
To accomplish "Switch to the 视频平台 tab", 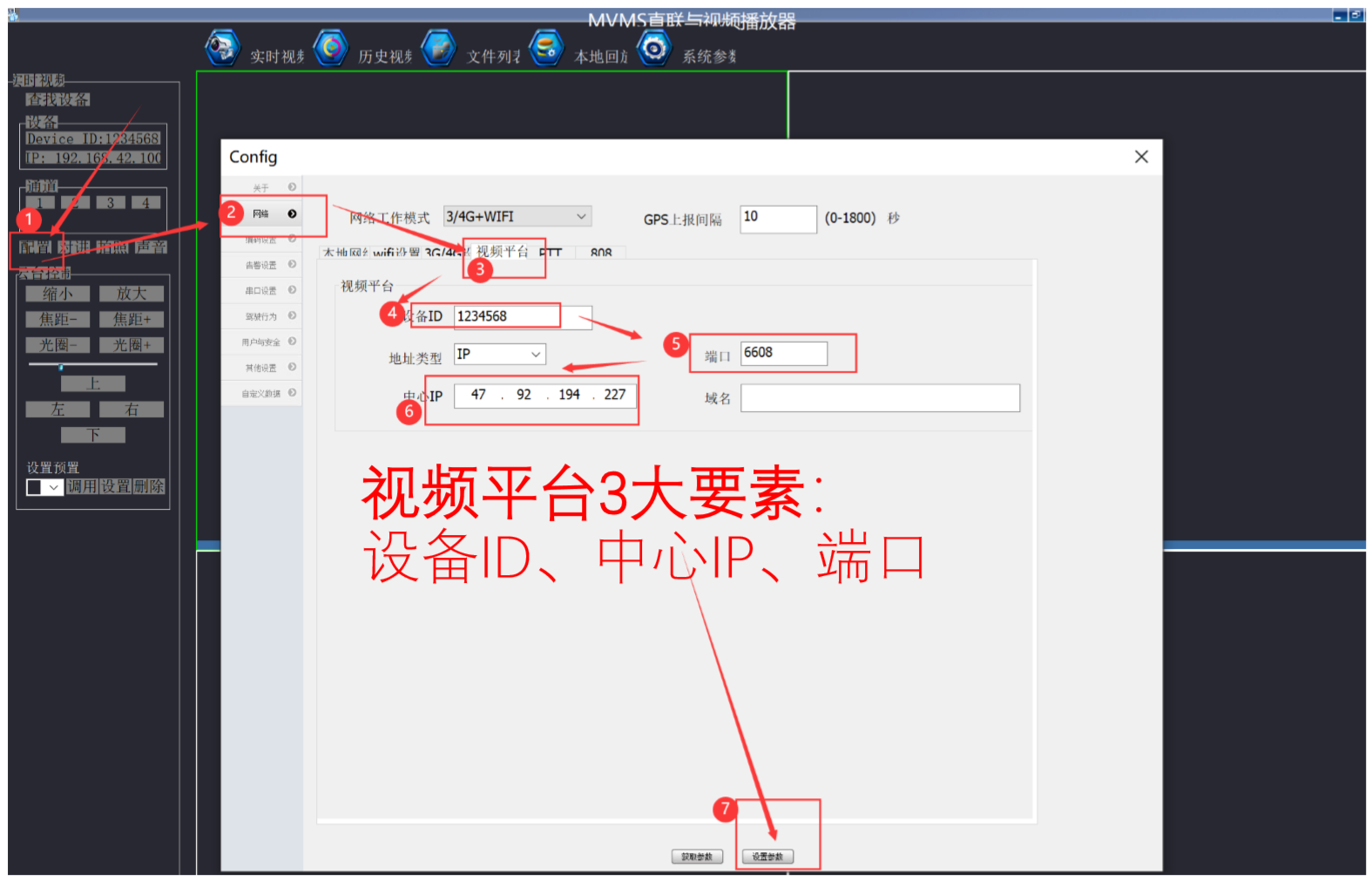I will (x=503, y=253).
